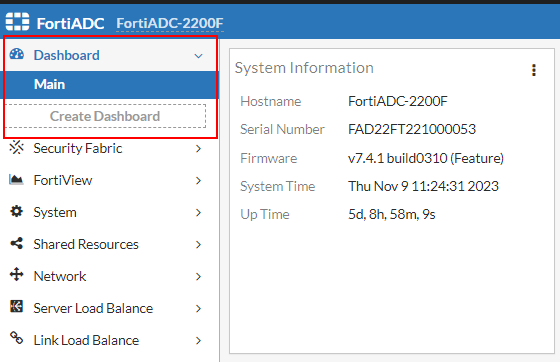Open the FortiView menu

[x=109, y=180]
